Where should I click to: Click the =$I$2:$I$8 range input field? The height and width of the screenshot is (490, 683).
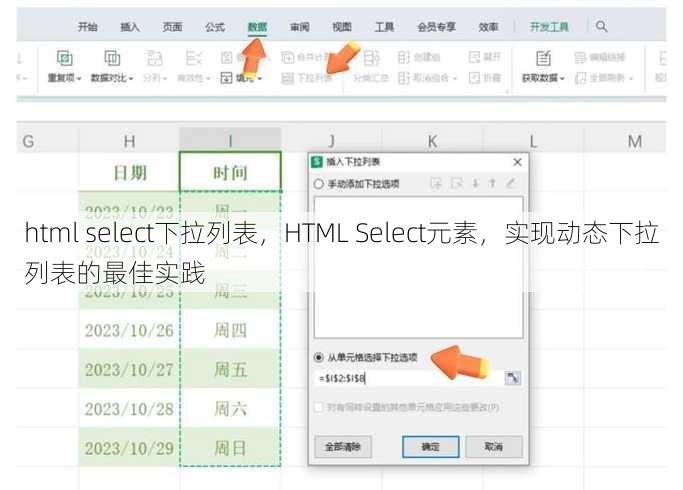point(409,378)
